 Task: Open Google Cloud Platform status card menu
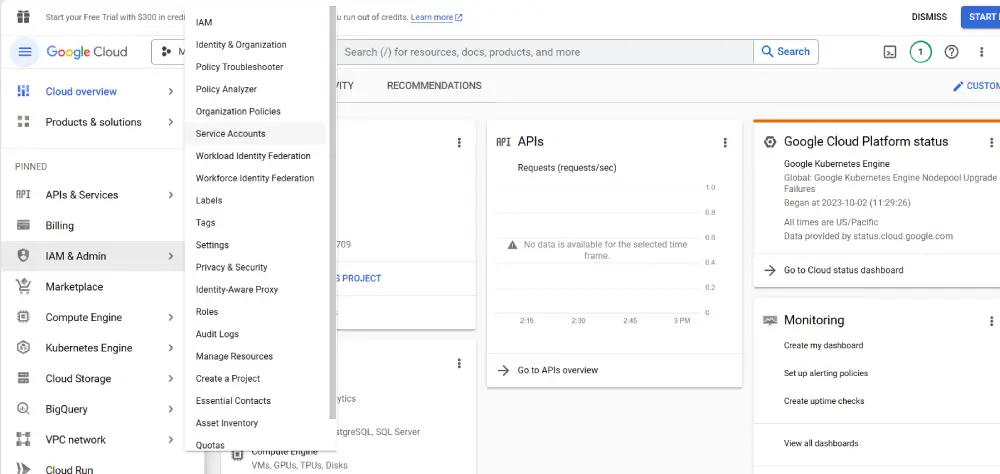point(991,143)
